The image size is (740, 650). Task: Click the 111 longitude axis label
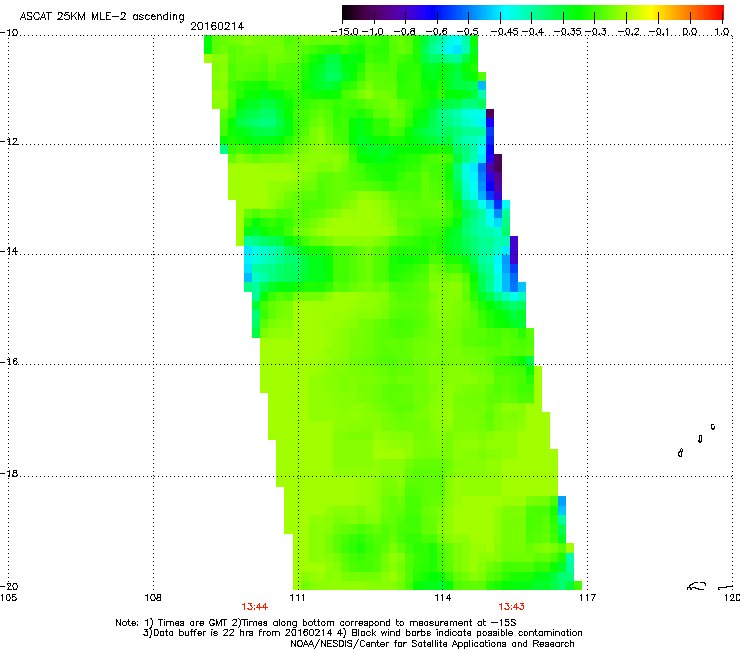click(297, 598)
